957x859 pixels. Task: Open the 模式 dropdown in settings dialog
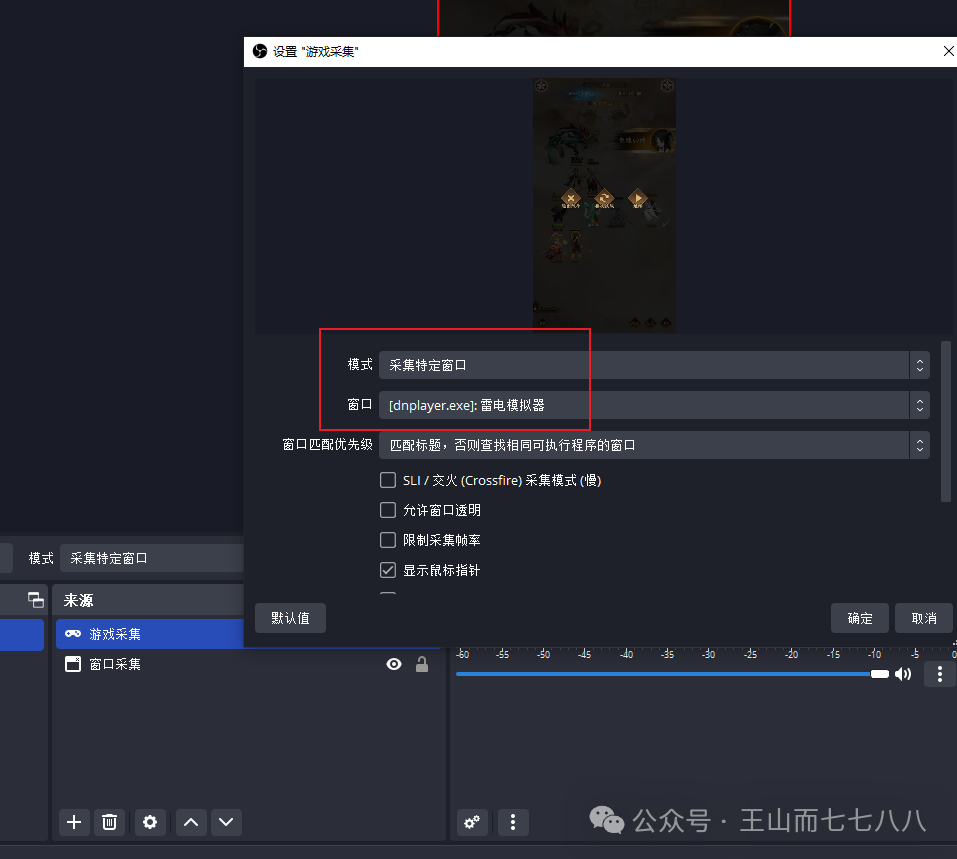(654, 365)
